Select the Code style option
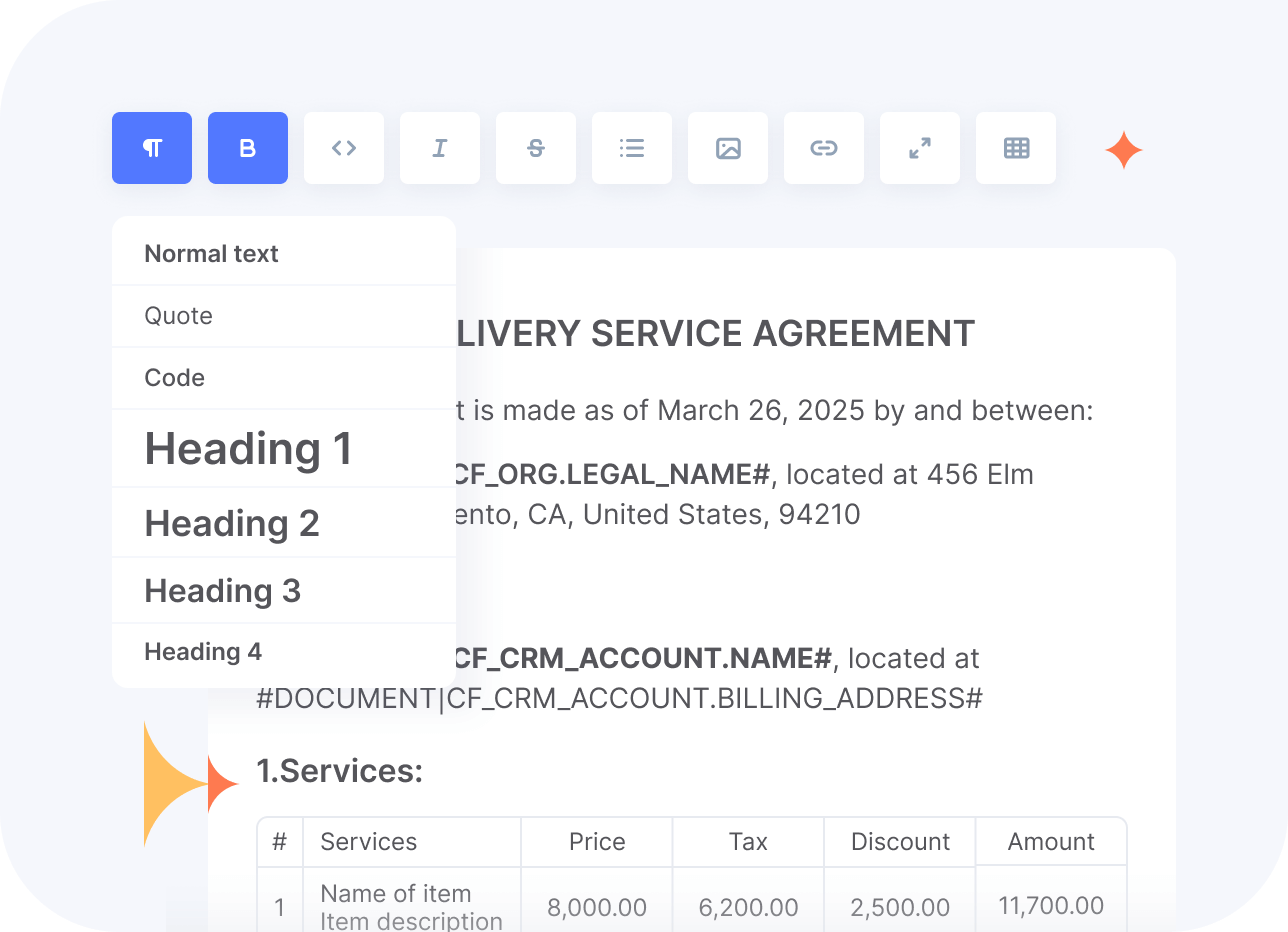 coord(175,378)
